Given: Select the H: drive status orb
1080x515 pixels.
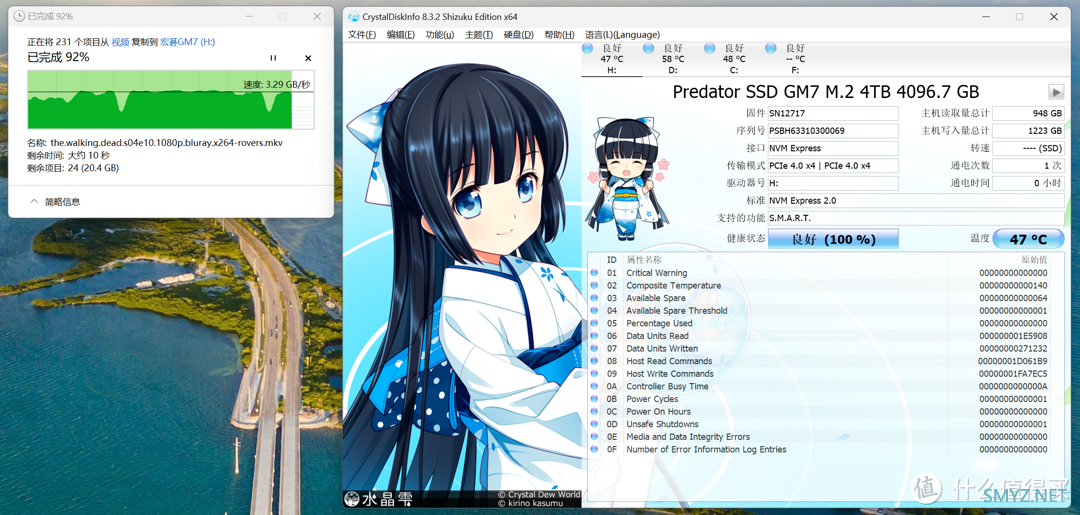Looking at the screenshot, I should [x=588, y=48].
